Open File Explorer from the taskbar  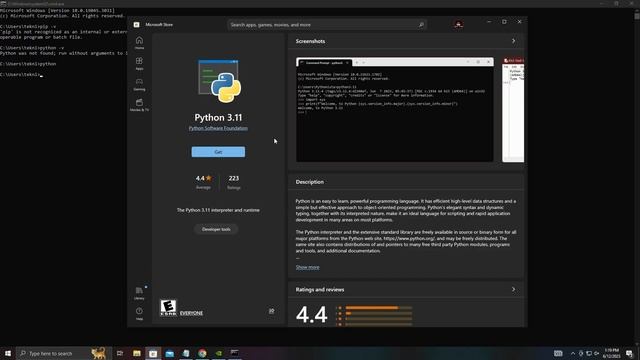(x=137, y=353)
